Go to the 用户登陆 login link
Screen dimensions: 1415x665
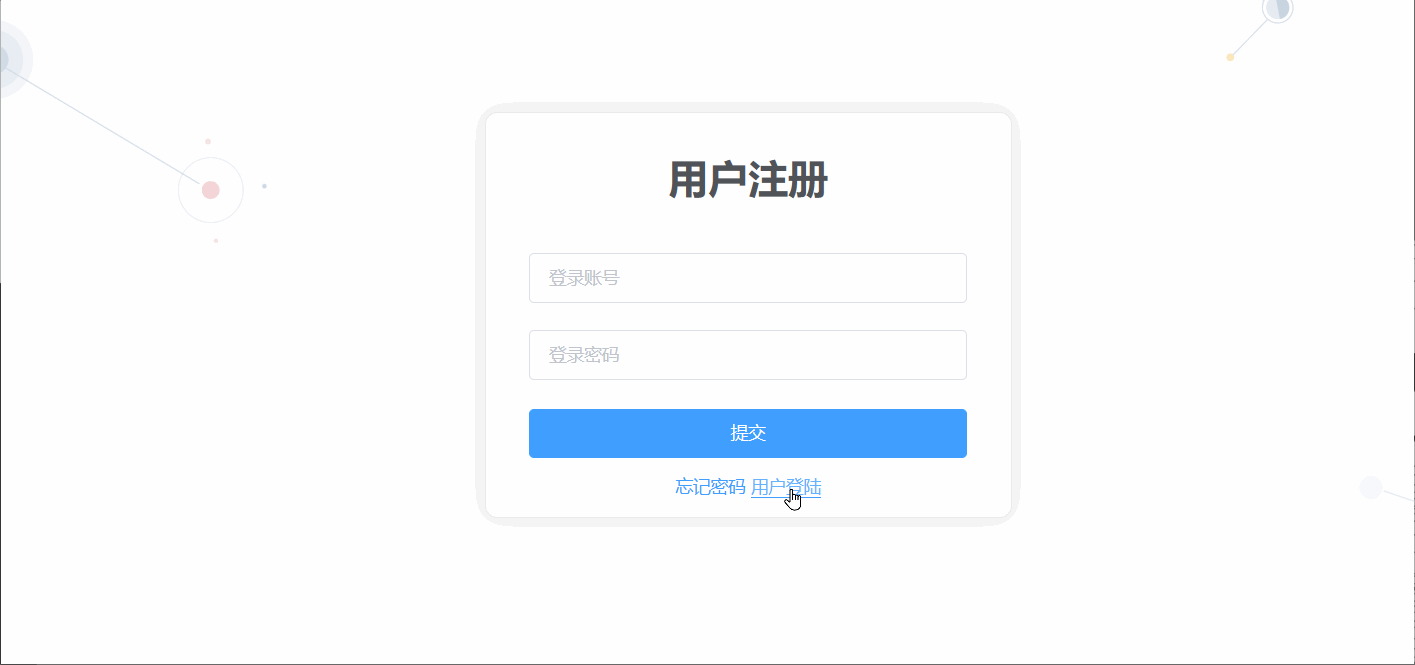[786, 487]
